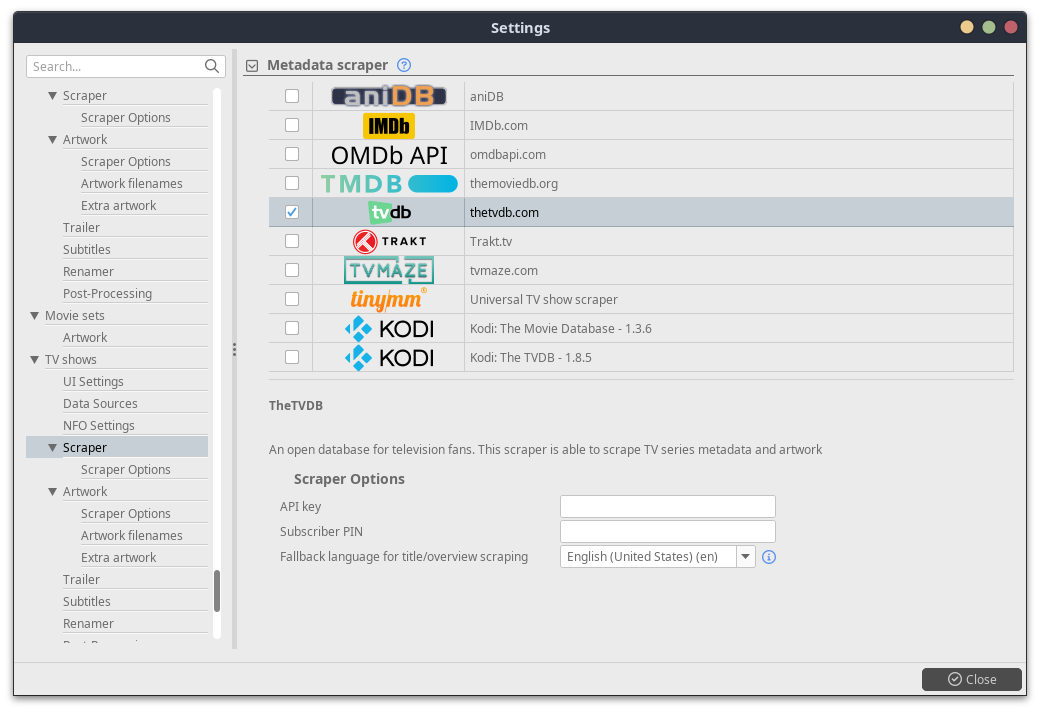Enable the Kodi: The TVDB checkbox

pos(292,357)
